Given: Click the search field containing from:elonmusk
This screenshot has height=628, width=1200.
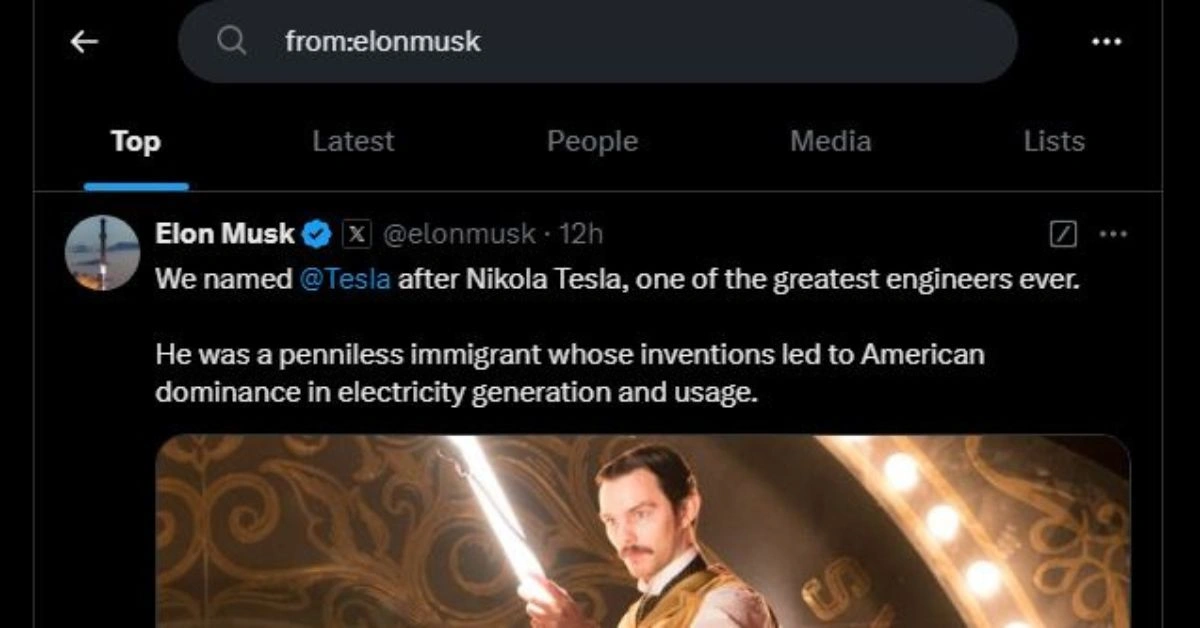Looking at the screenshot, I should [x=600, y=41].
